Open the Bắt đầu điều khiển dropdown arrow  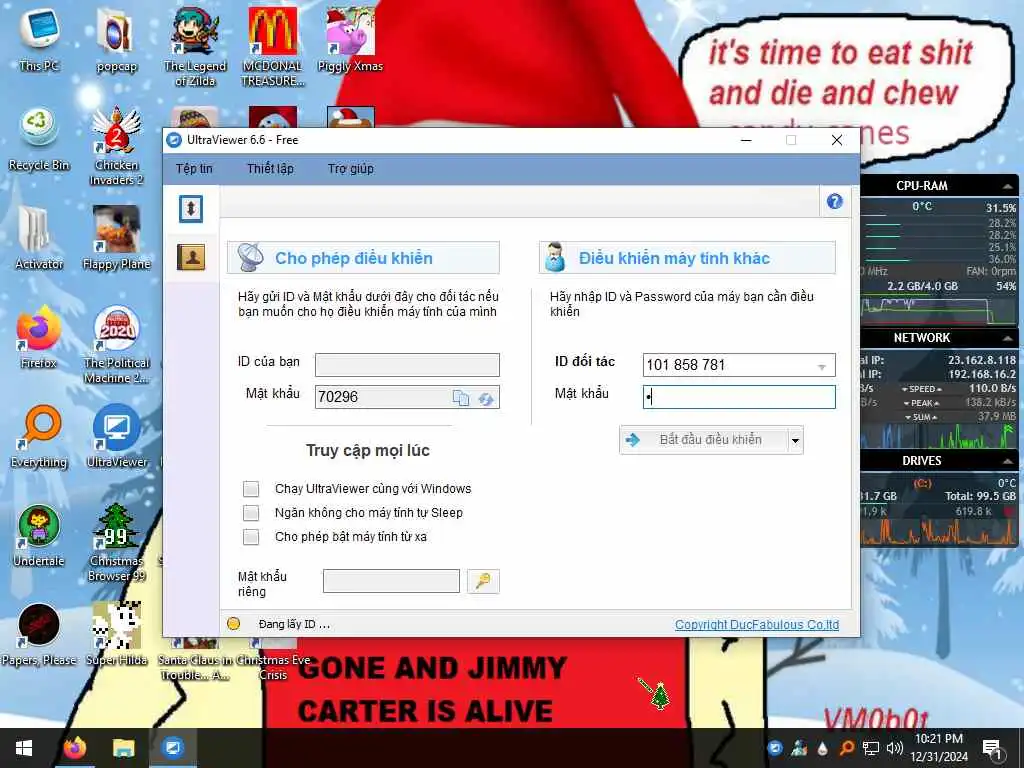(795, 440)
